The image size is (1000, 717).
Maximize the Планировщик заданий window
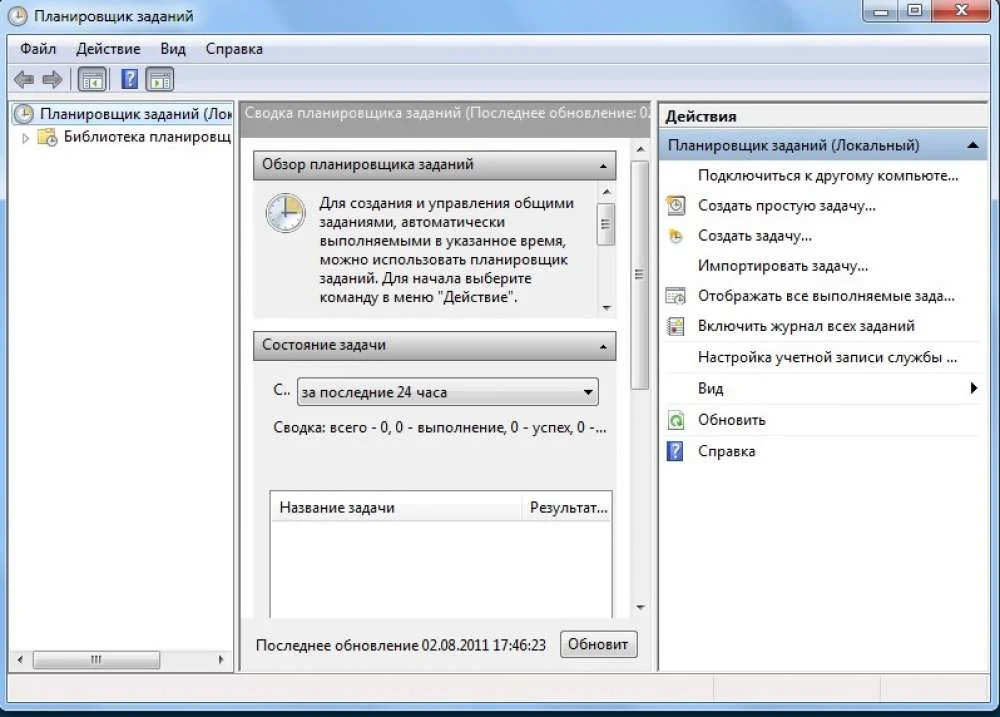click(914, 11)
